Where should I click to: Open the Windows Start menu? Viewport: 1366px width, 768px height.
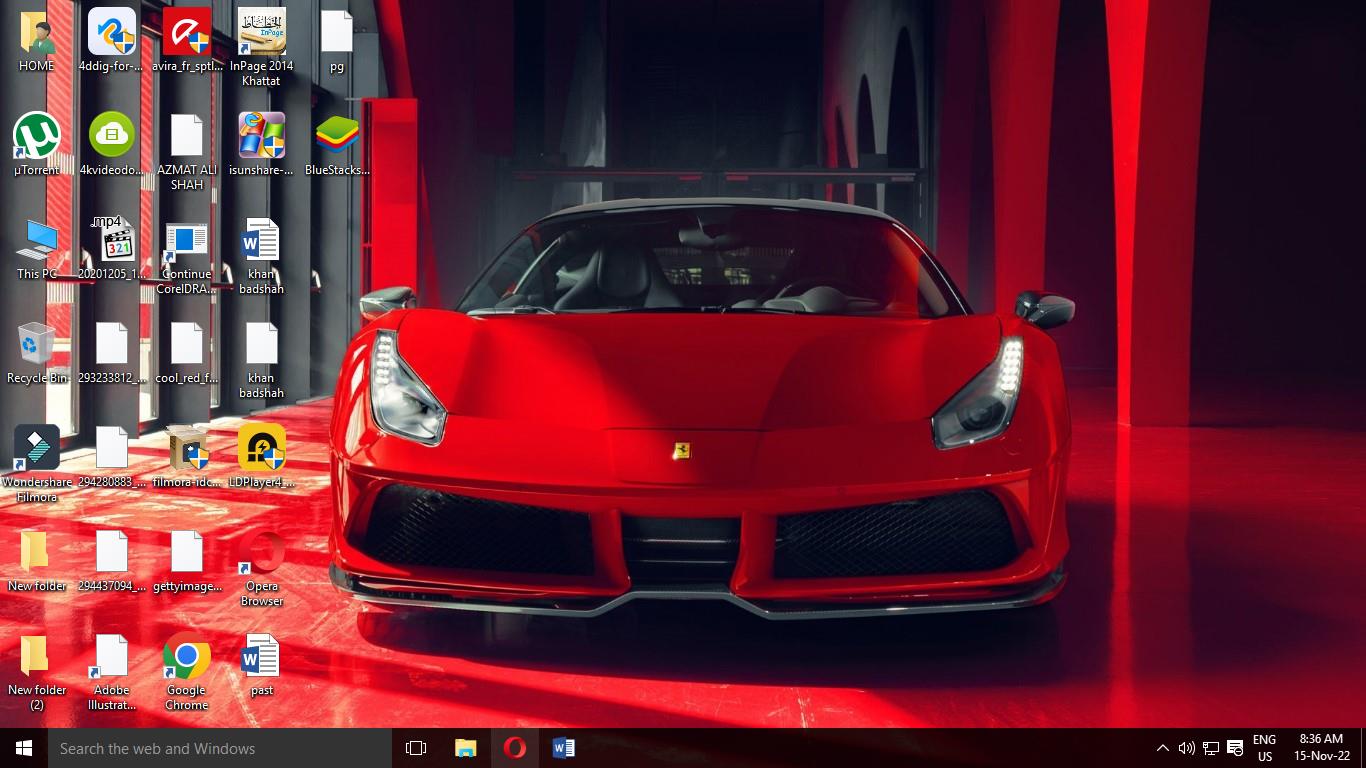coord(24,748)
